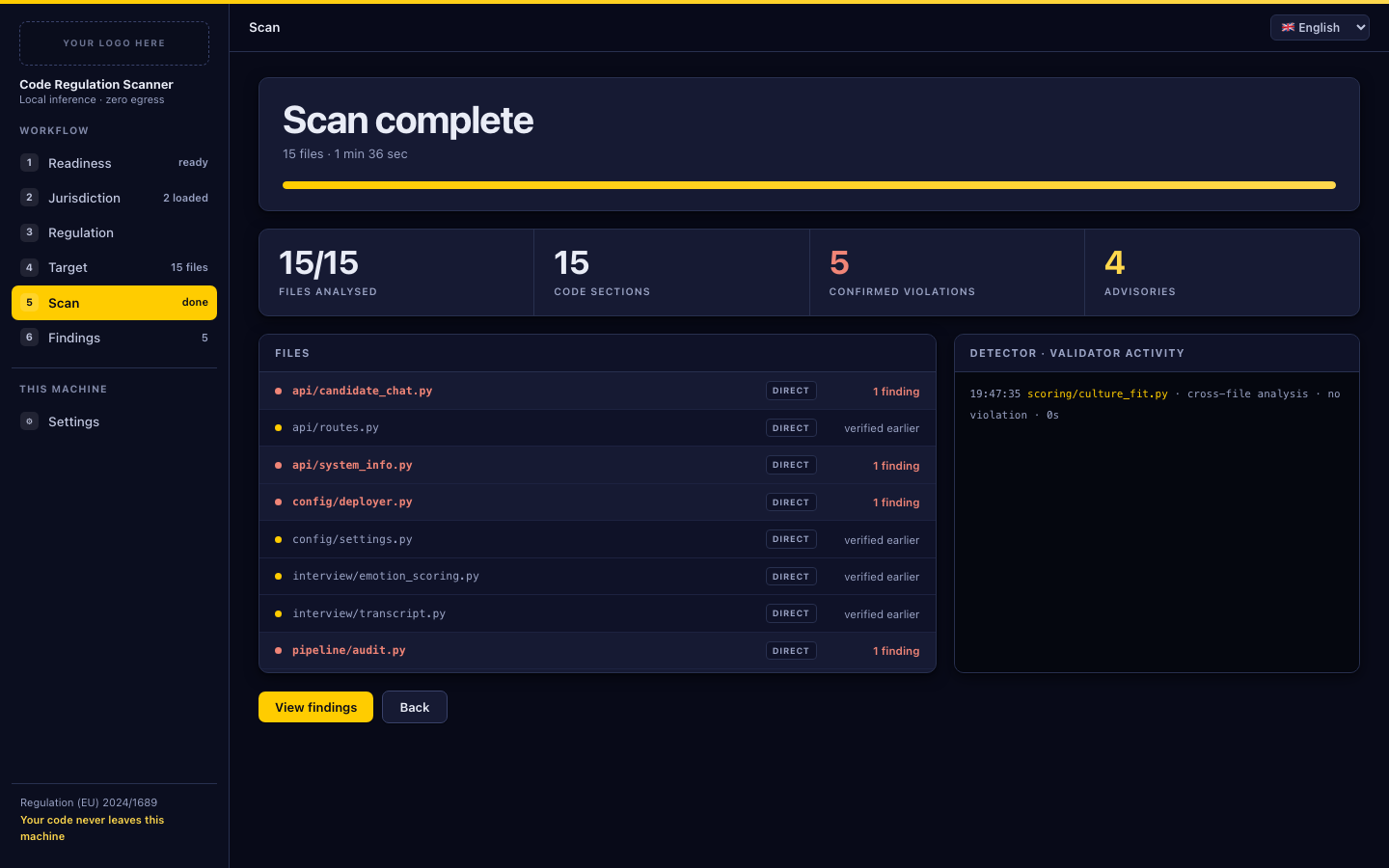Click the DIRECT badge for api/candidate_chat.py
The height and width of the screenshot is (868, 1389).
click(791, 391)
